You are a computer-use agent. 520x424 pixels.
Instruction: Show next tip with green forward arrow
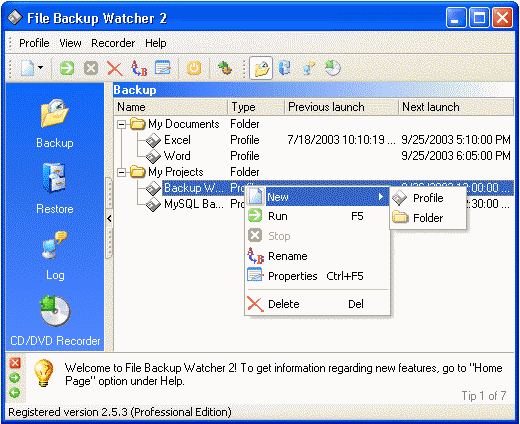(15, 378)
